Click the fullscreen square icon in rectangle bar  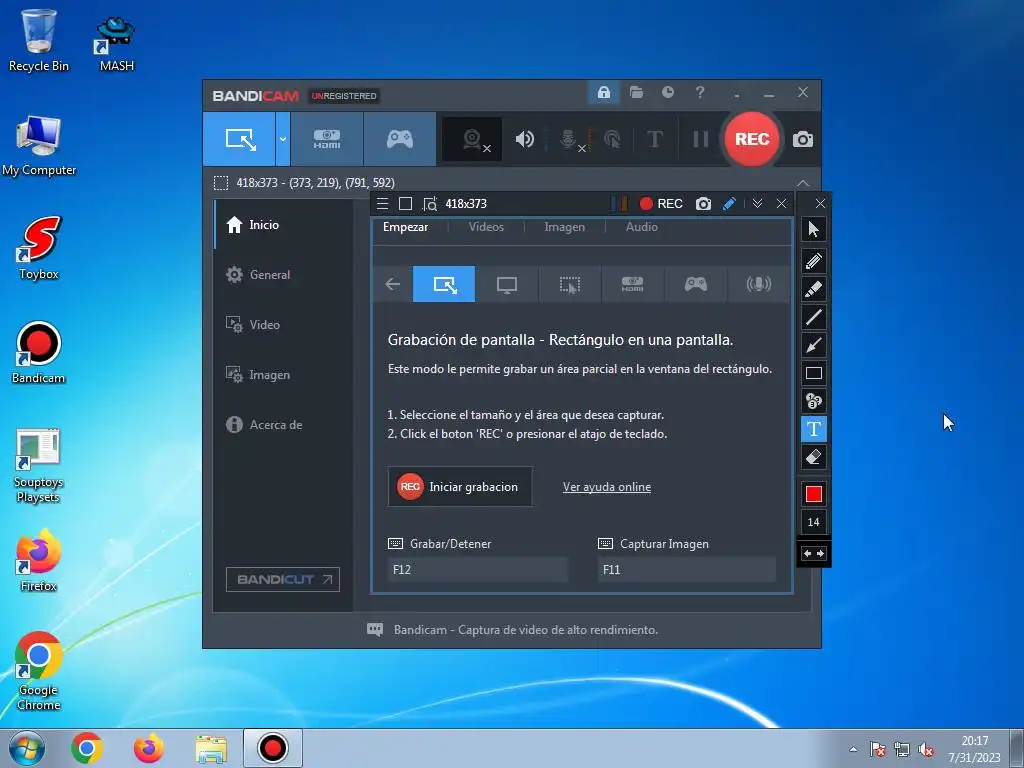(406, 204)
